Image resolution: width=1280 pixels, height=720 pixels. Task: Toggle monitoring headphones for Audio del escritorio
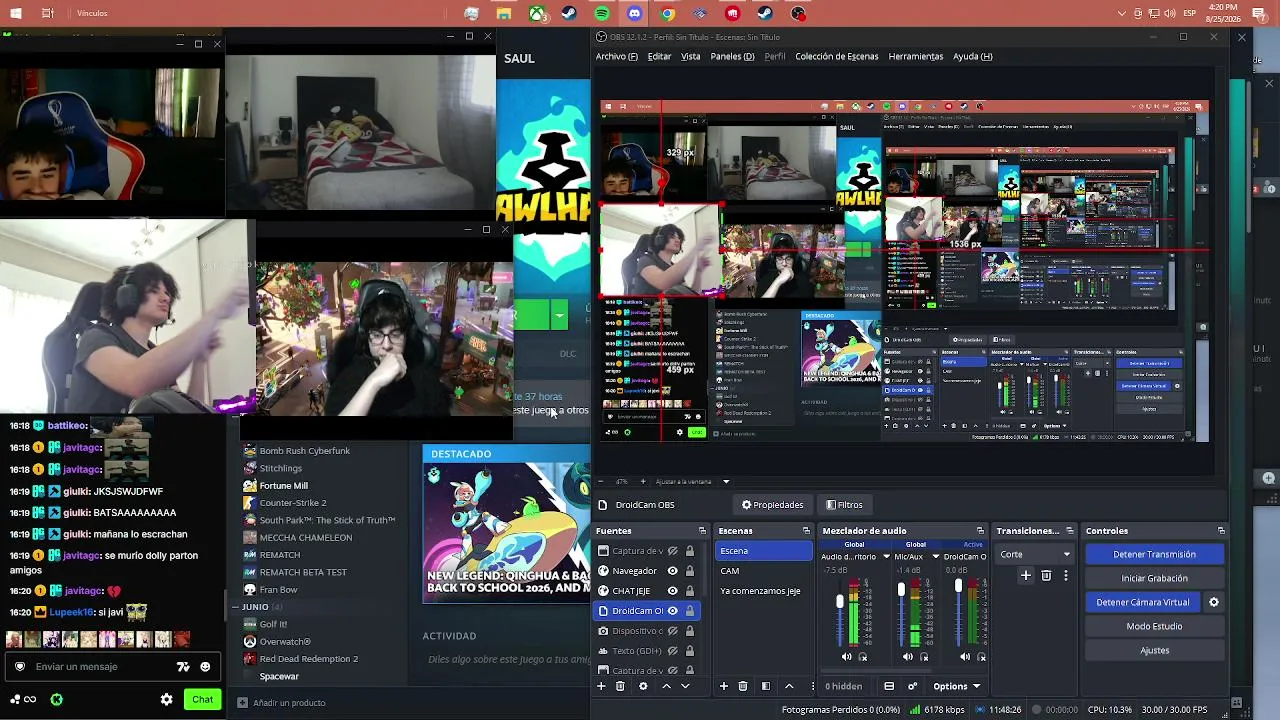coord(863,657)
